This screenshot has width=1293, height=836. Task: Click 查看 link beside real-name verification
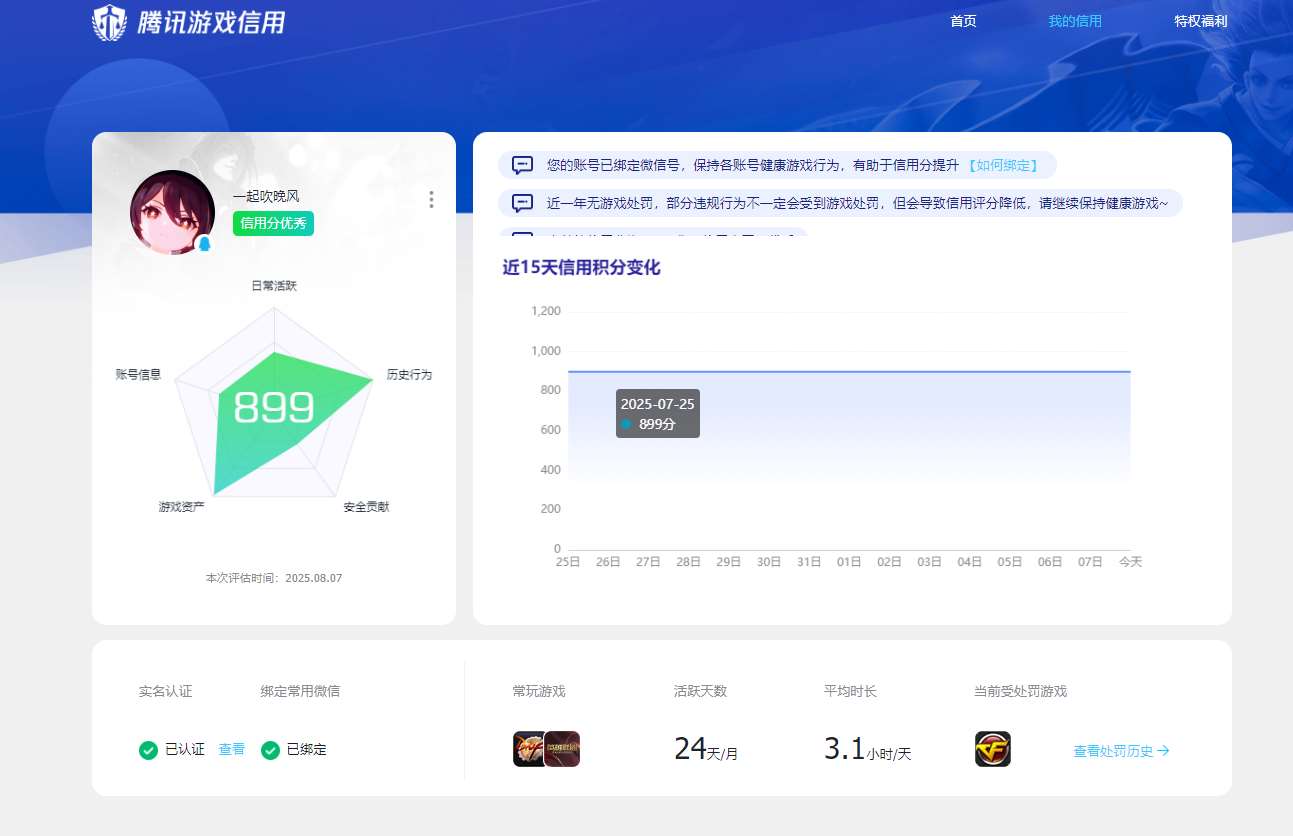(x=231, y=749)
